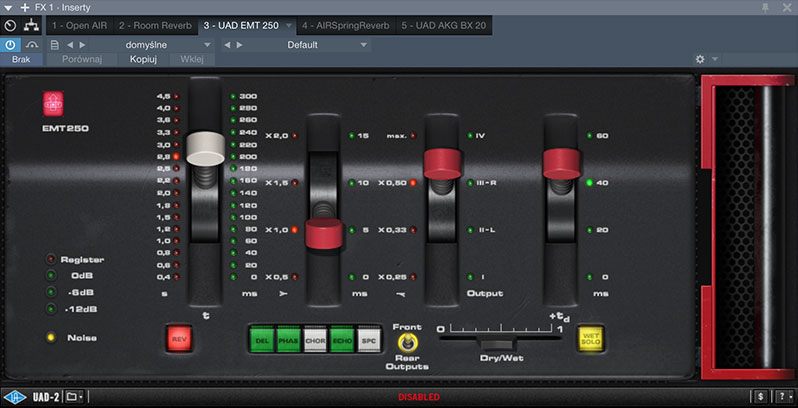Image resolution: width=798 pixels, height=408 pixels.
Task: Step to previous Default program arrow
Action: point(227,45)
